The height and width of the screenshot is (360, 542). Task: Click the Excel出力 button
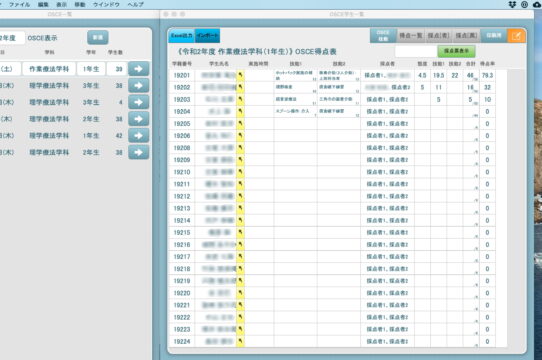coord(182,36)
